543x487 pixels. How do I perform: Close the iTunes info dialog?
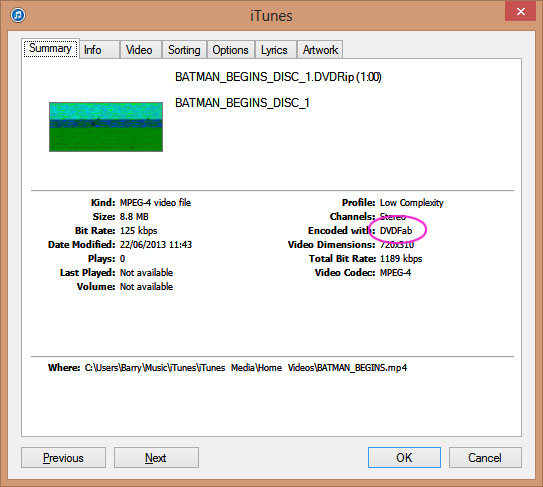pos(520,11)
